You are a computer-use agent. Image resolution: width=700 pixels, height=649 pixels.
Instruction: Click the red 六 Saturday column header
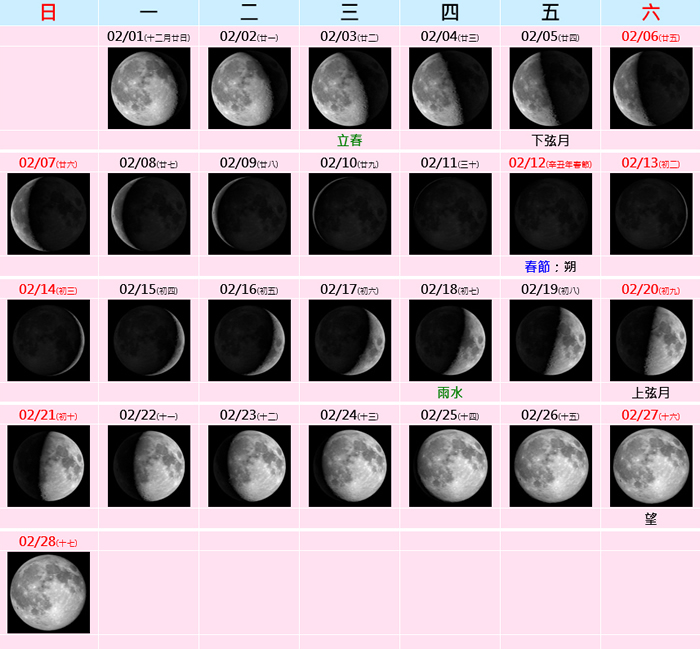tap(651, 13)
